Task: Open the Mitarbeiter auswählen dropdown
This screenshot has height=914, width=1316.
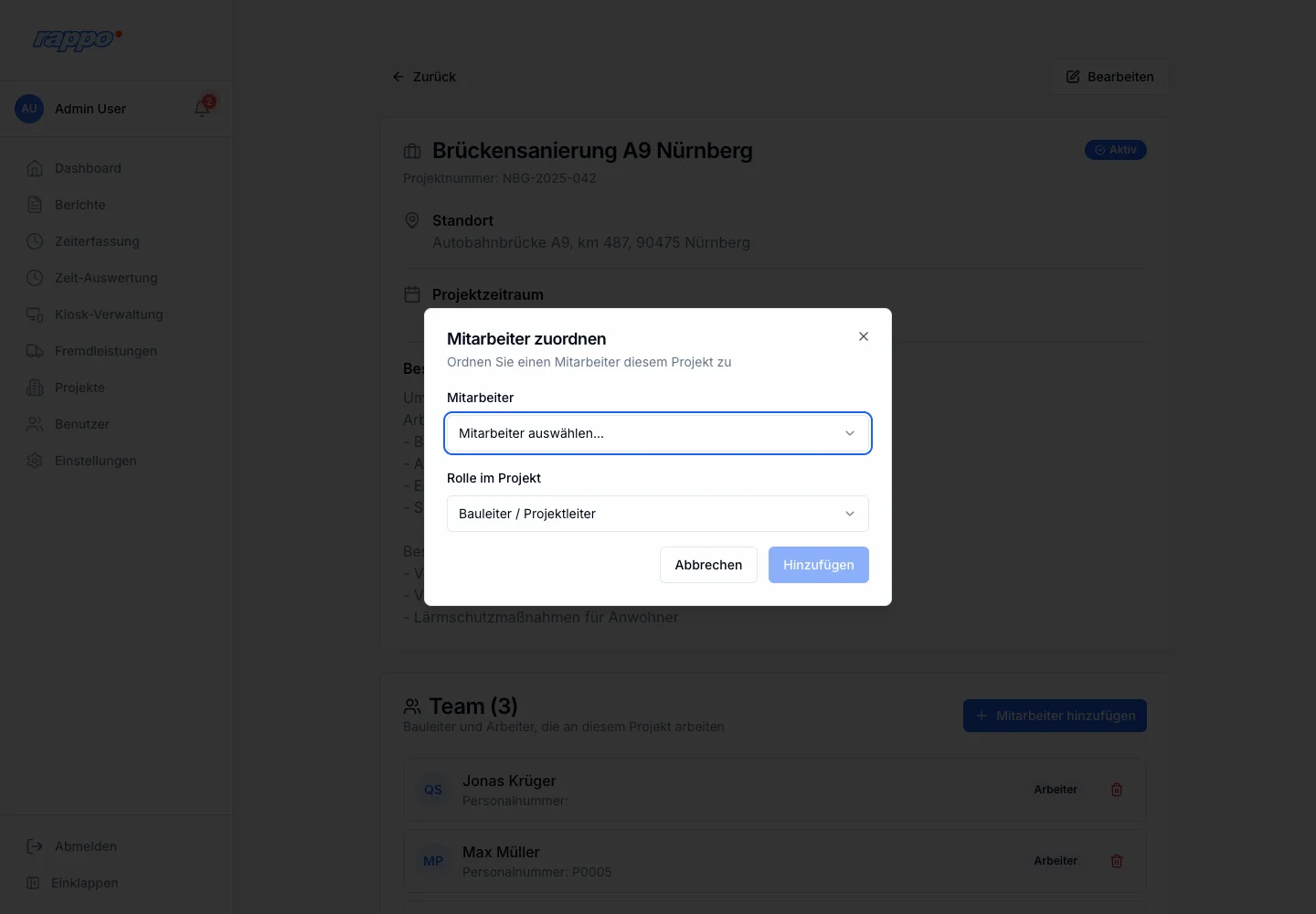Action: pyautogui.click(x=658, y=433)
